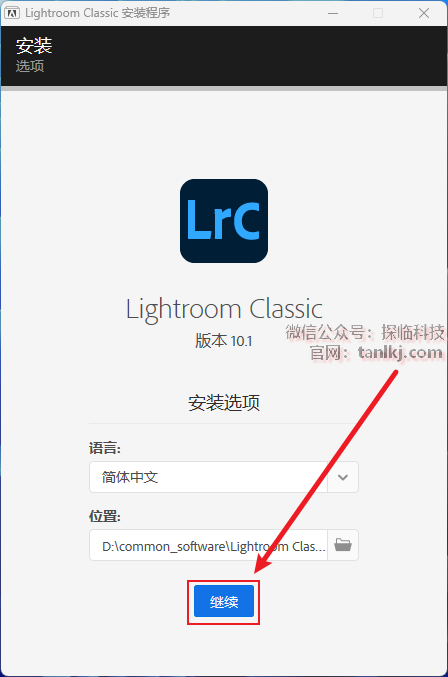The image size is (448, 677).
Task: Click the 选项 subtitle in header
Action: pos(30,66)
